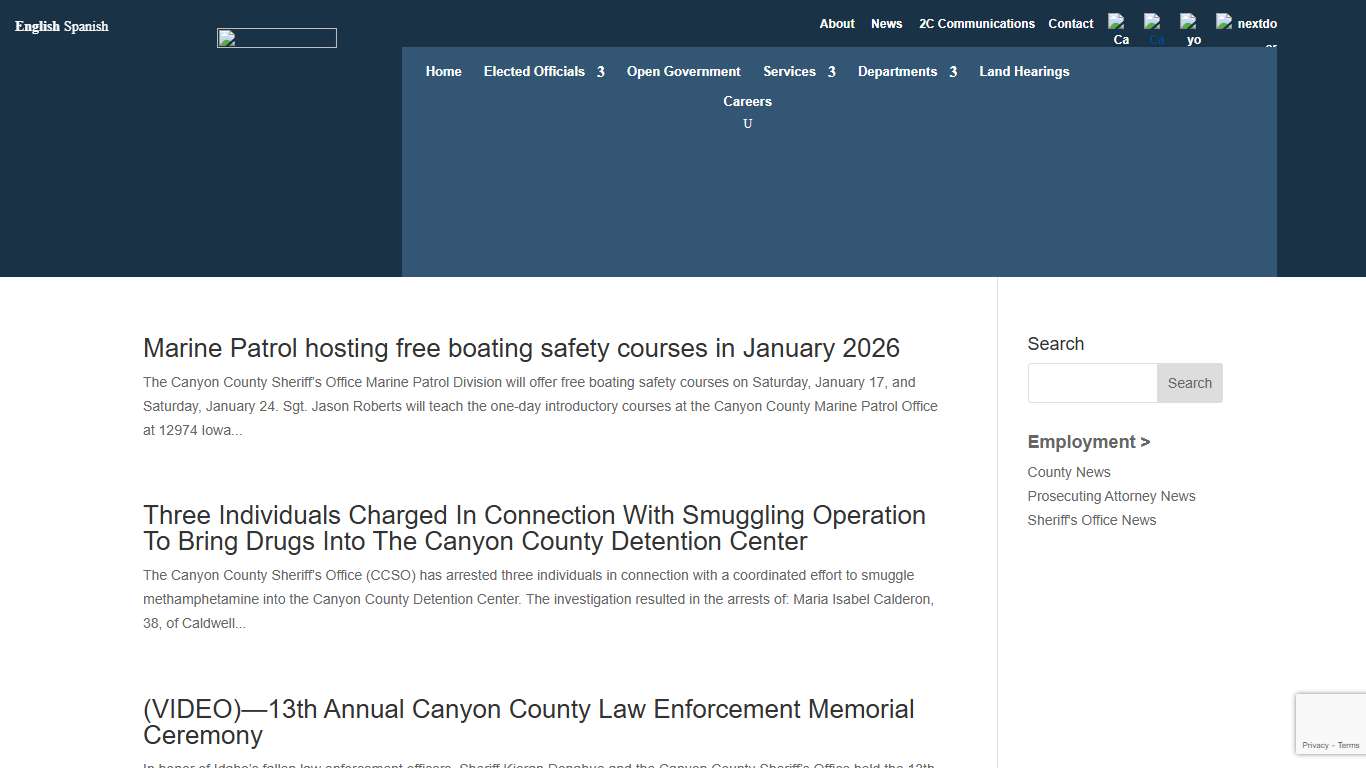
Task: Switch site language to English
Action: click(x=35, y=26)
